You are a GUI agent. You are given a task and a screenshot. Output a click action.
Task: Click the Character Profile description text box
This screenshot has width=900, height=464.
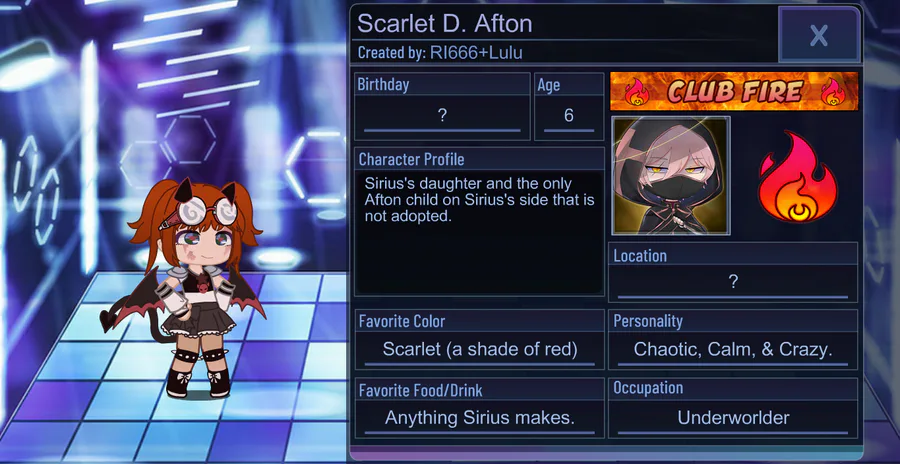[479, 232]
